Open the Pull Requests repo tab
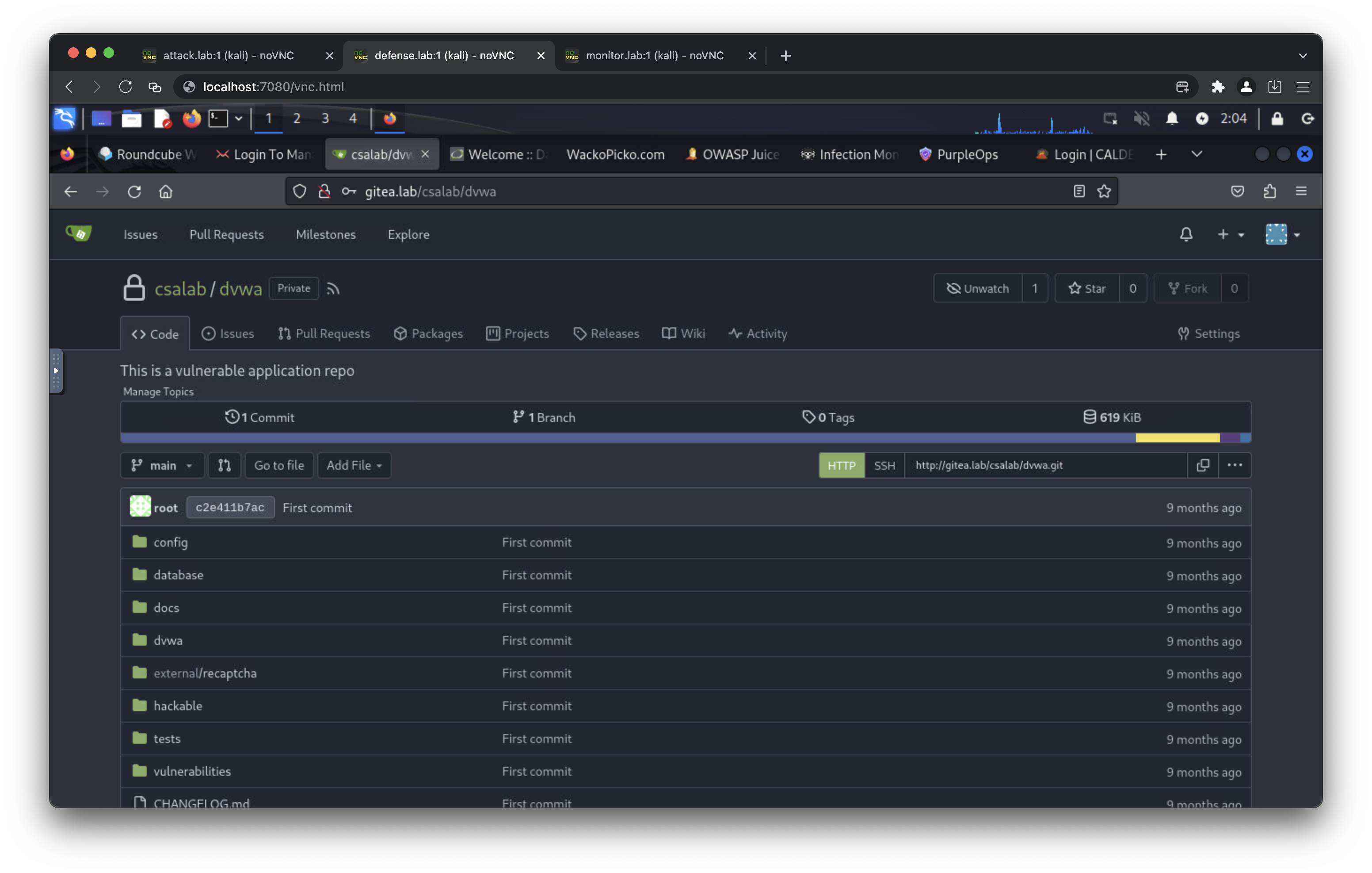This screenshot has height=873, width=1372. (x=324, y=333)
